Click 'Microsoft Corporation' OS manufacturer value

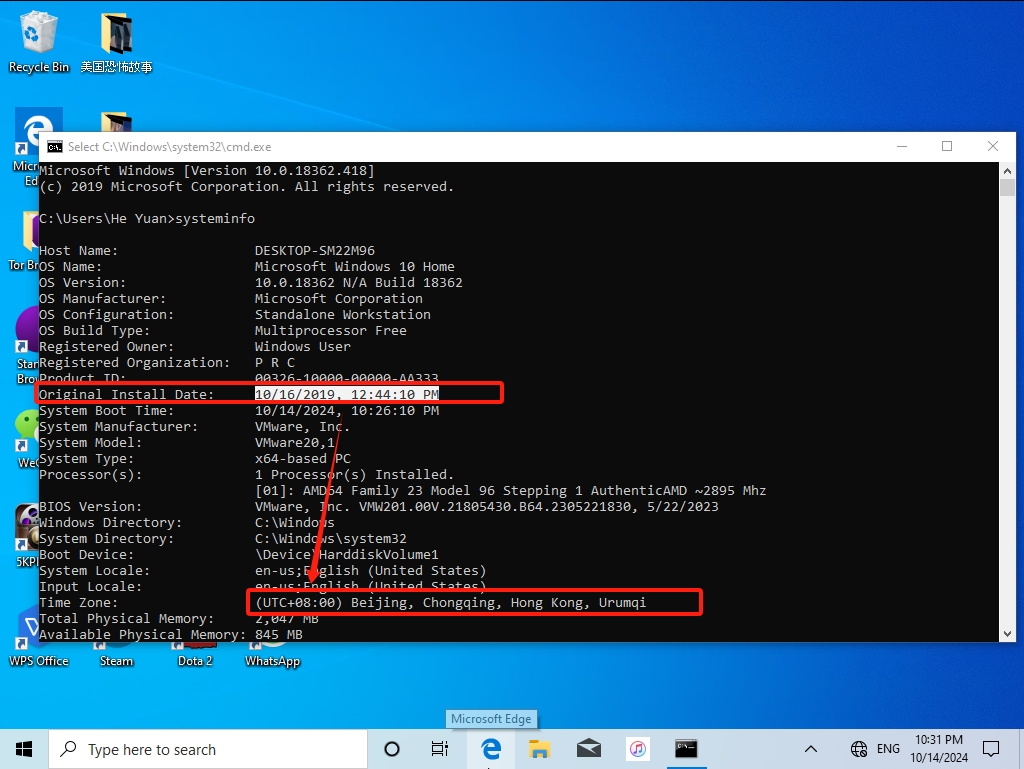[339, 298]
